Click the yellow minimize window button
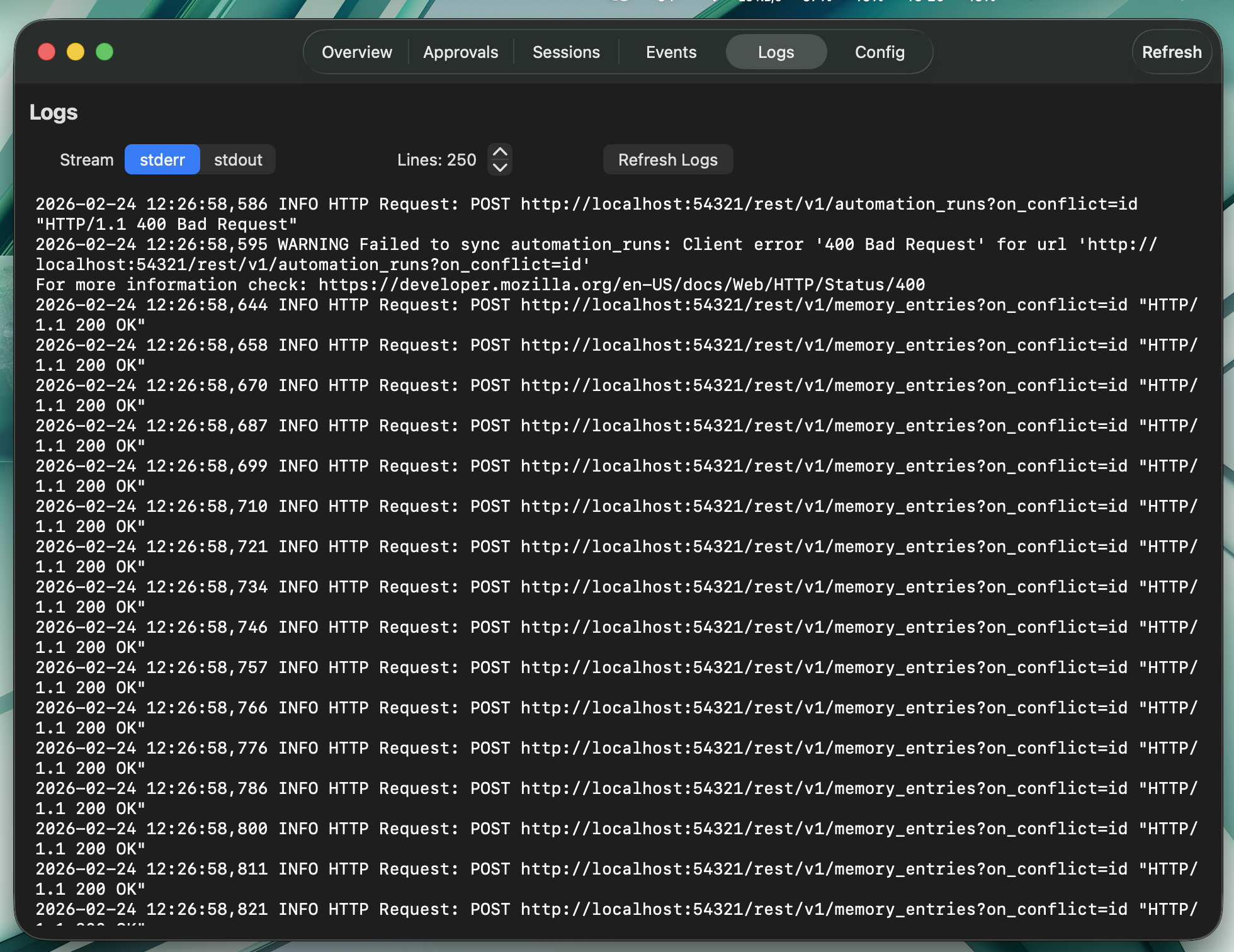 point(76,52)
